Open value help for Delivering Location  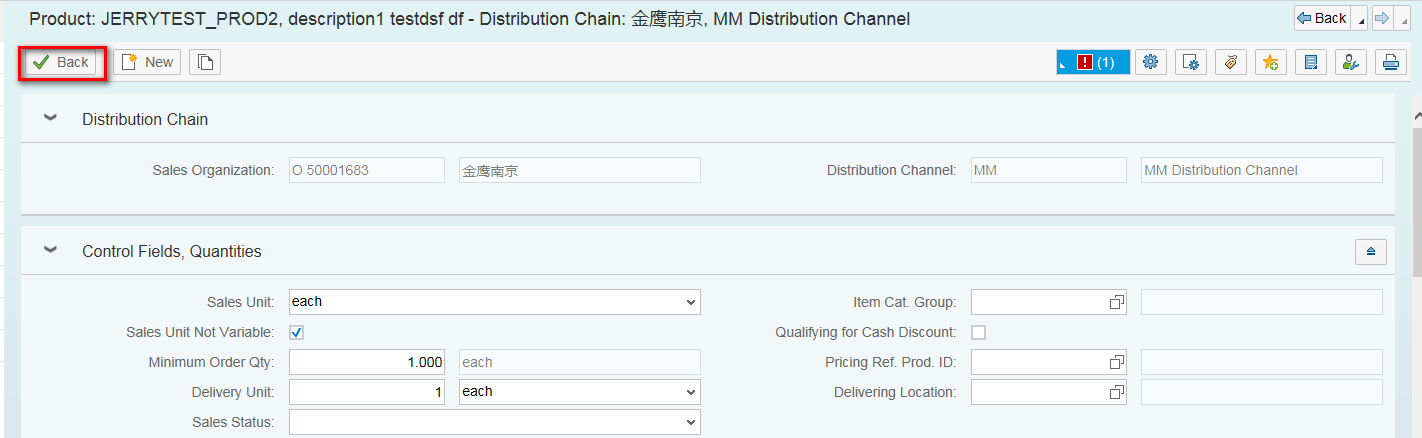[1117, 392]
